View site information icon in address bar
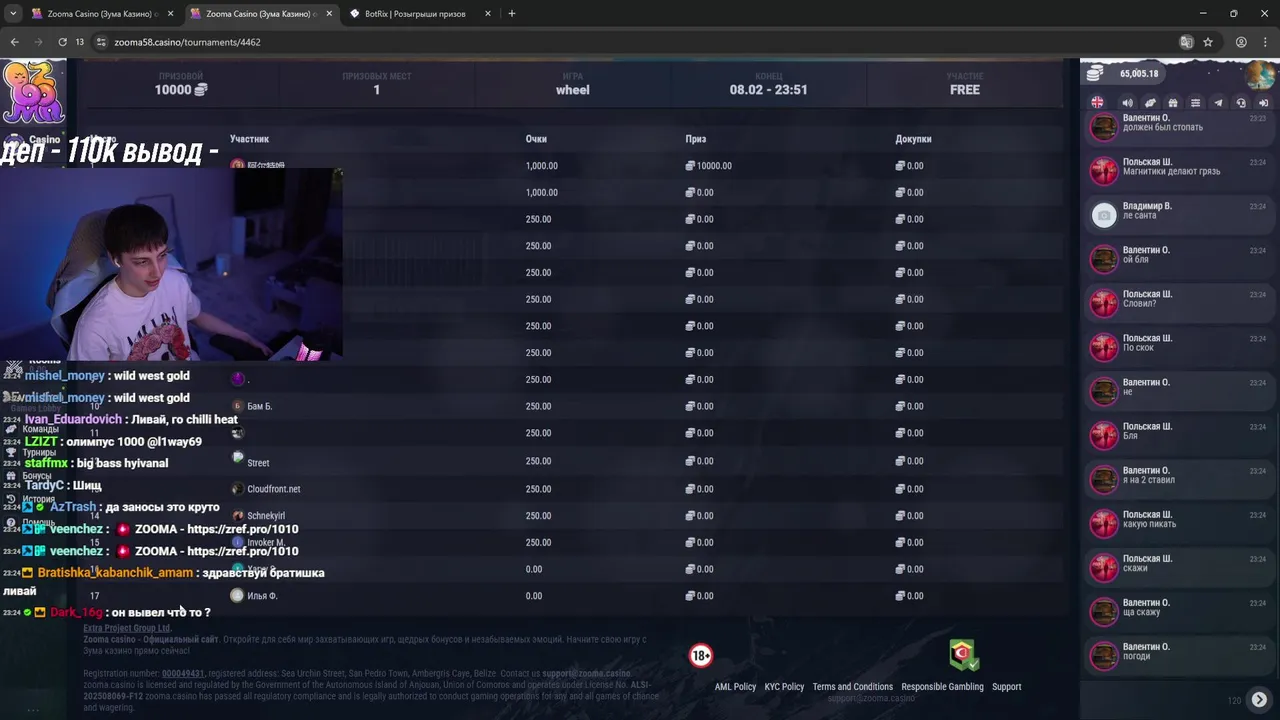The width and height of the screenshot is (1280, 720). tap(101, 42)
